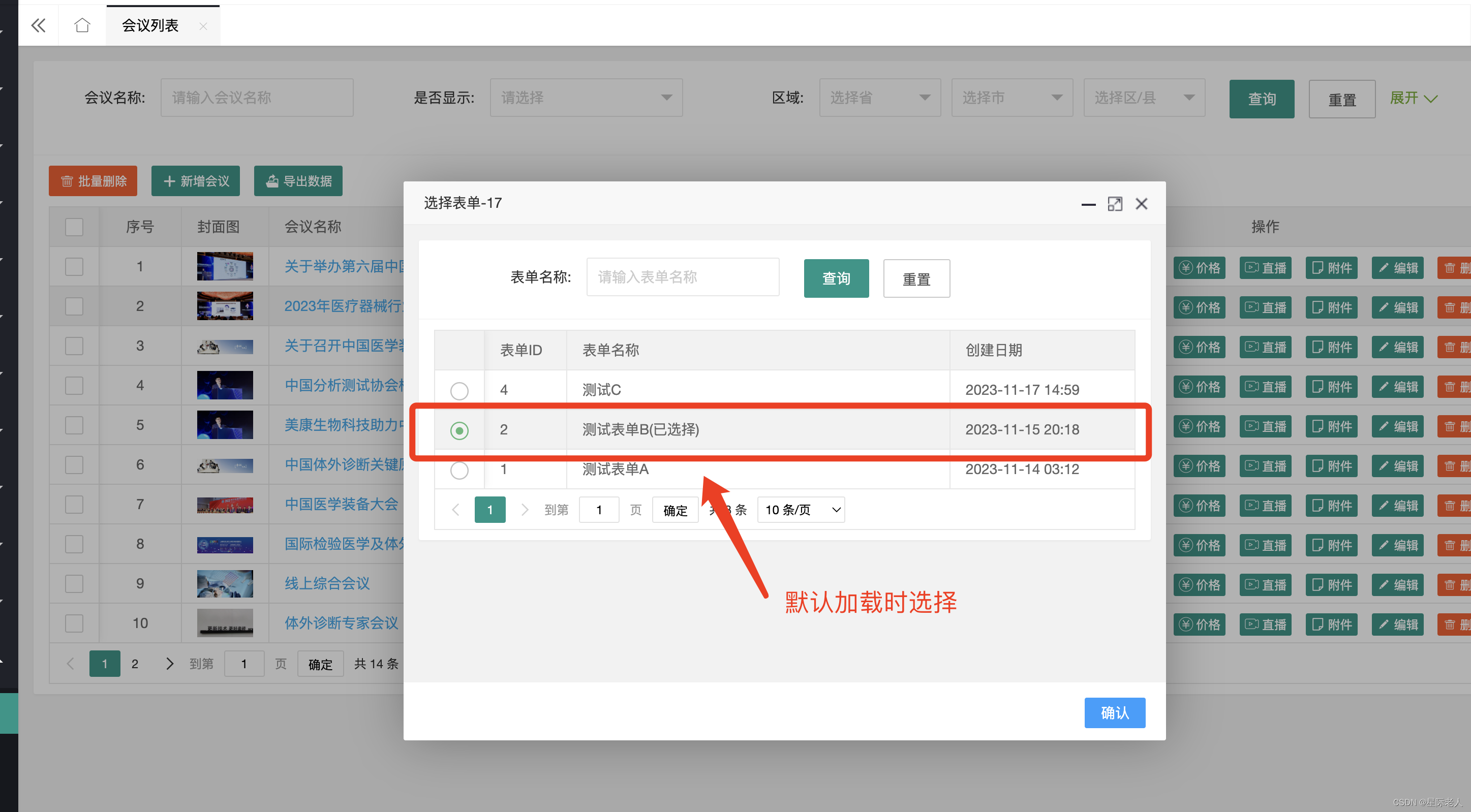The height and width of the screenshot is (812, 1471).
Task: Change the page size with the 10条/页 dropdown
Action: (801, 509)
